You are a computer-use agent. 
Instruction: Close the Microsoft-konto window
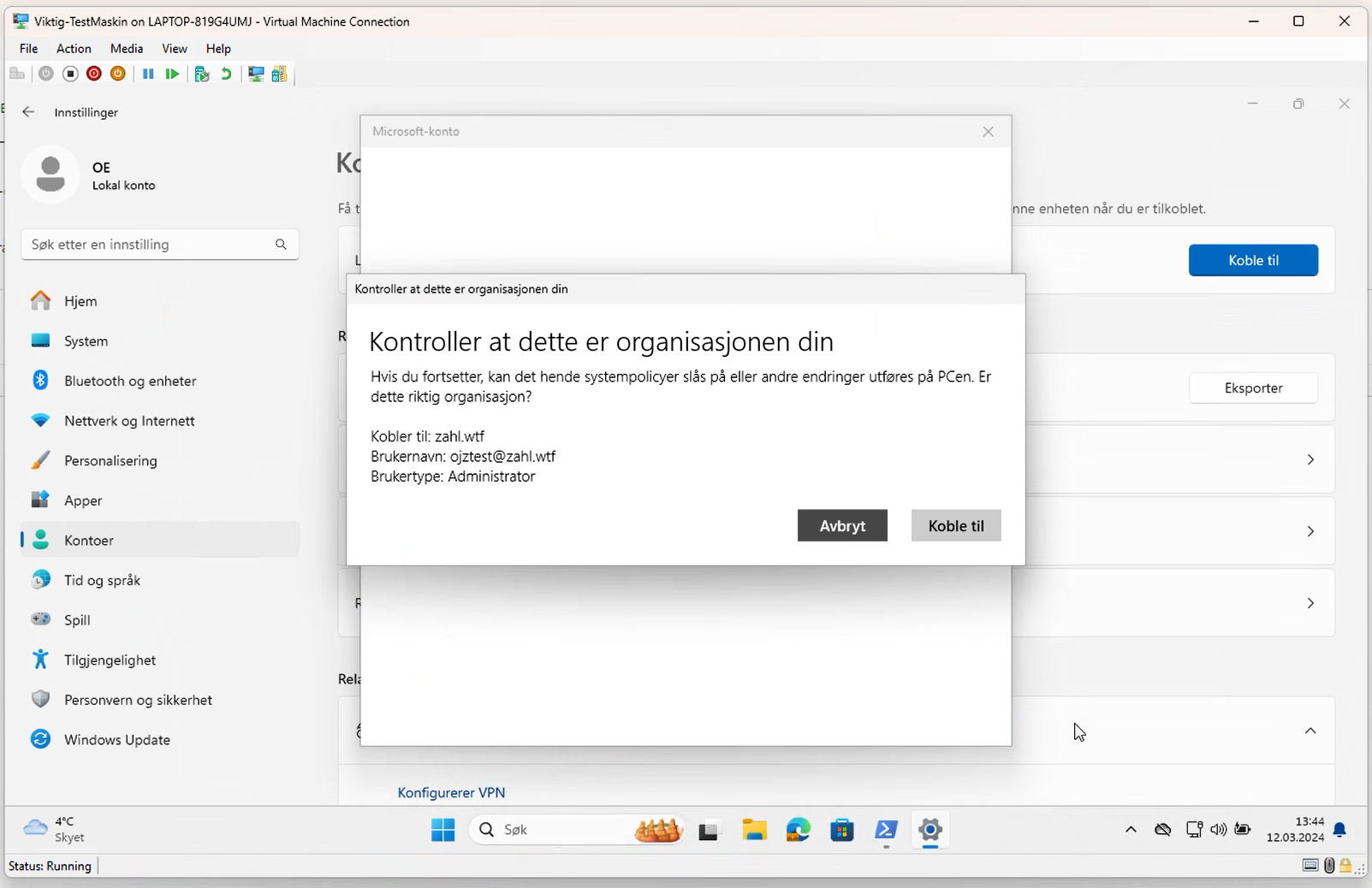tap(989, 132)
